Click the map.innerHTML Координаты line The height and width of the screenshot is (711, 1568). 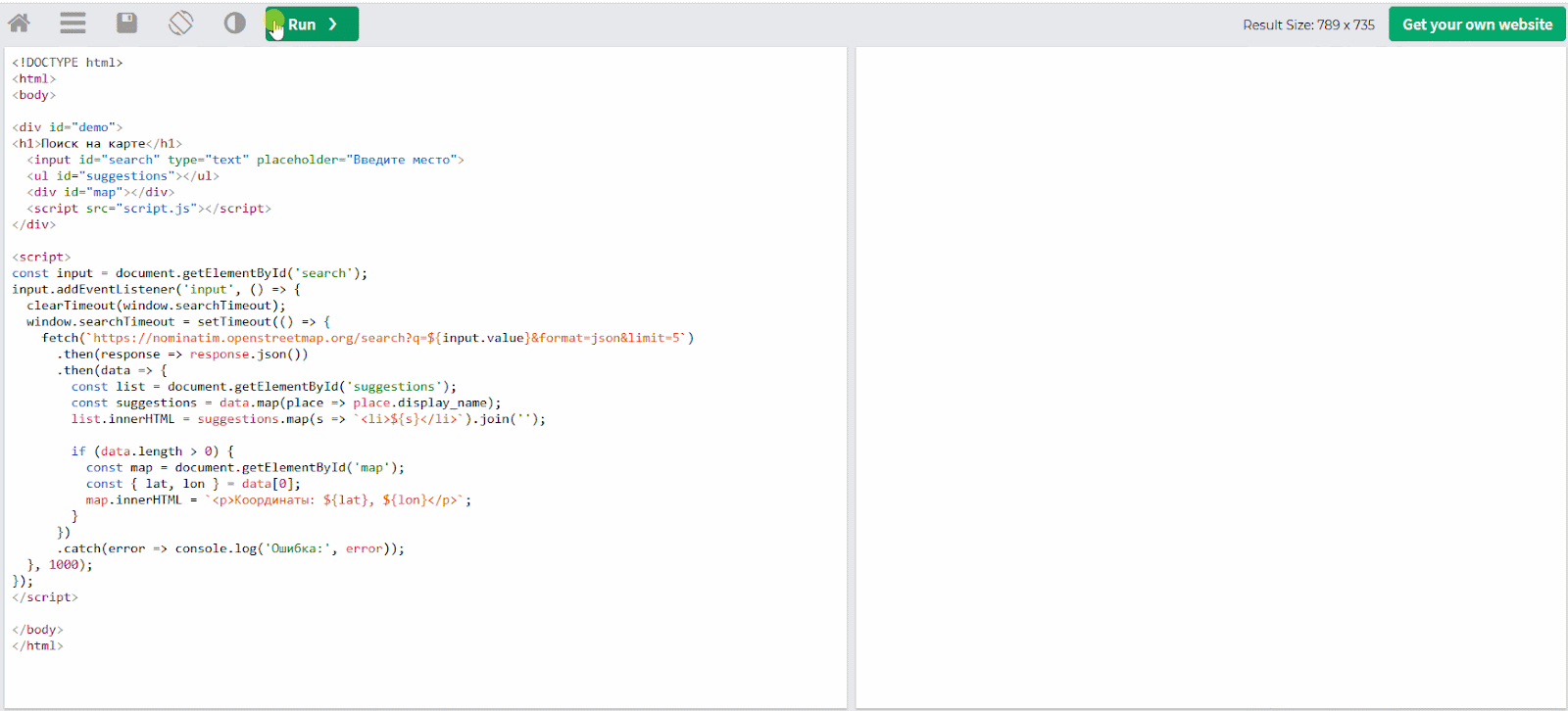[278, 499]
